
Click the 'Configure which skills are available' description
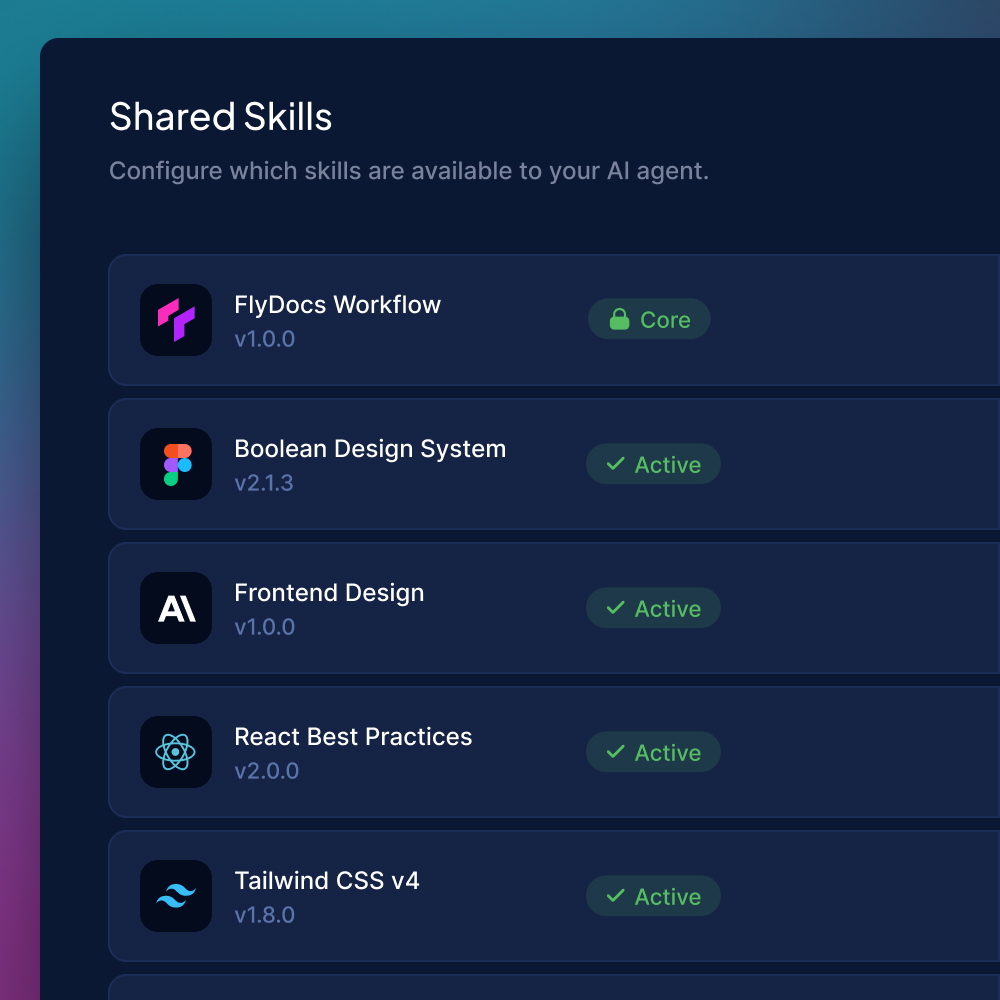[x=409, y=172]
